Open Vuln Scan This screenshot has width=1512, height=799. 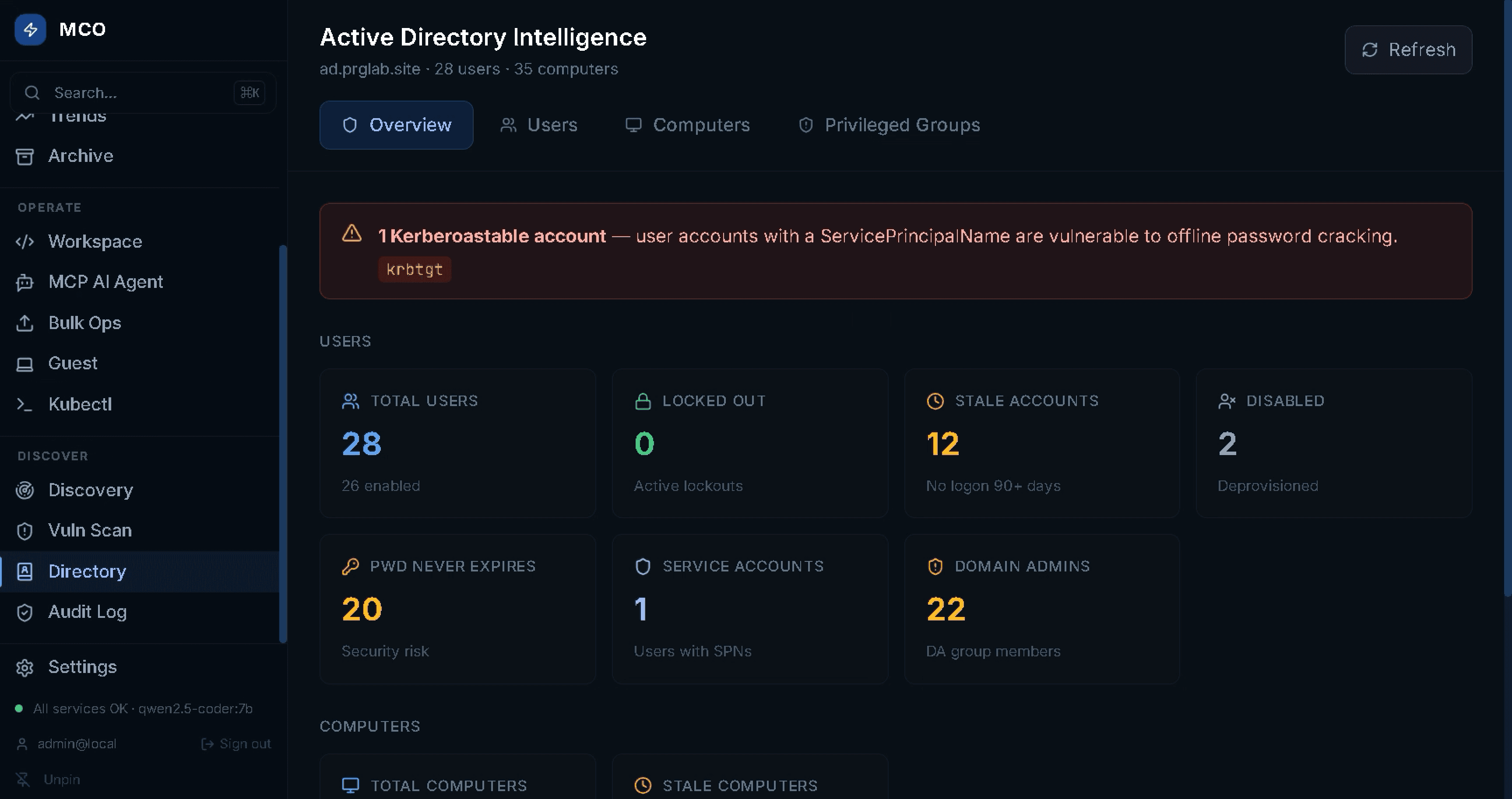(x=140, y=531)
